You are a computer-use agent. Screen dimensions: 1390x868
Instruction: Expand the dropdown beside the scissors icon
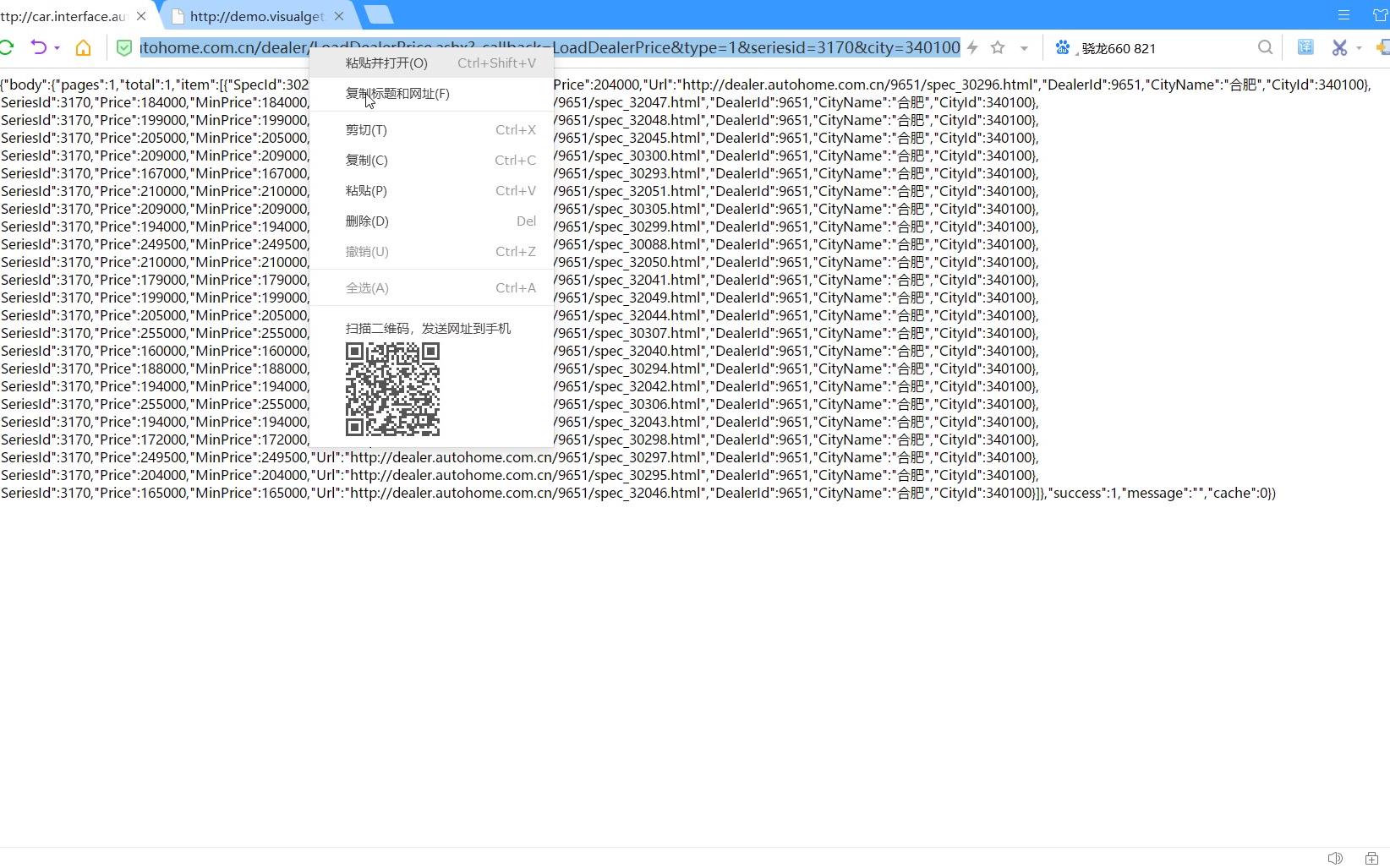pos(1359,48)
